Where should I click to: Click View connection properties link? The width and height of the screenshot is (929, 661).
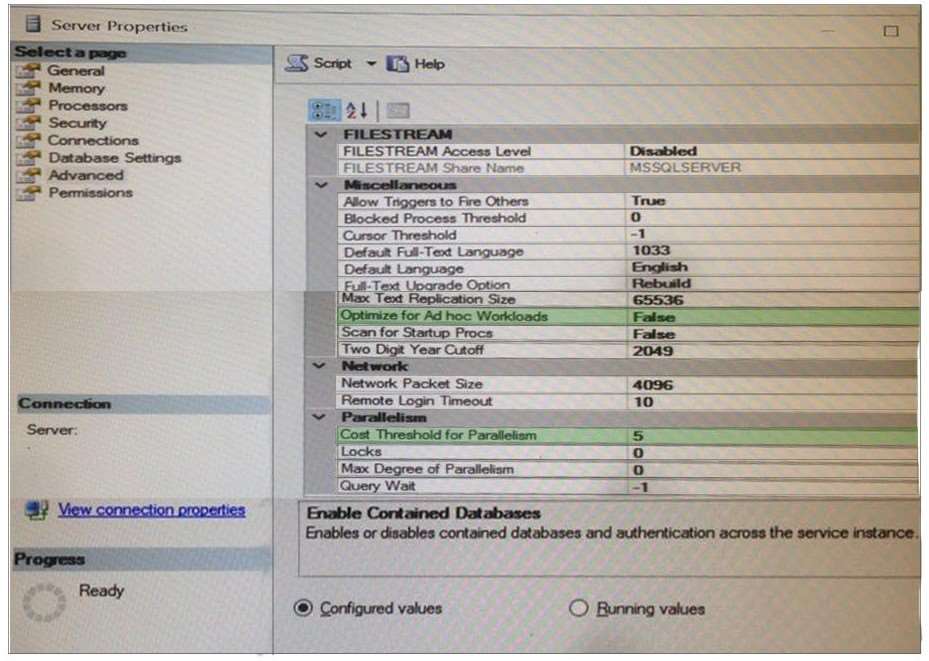click(x=152, y=510)
